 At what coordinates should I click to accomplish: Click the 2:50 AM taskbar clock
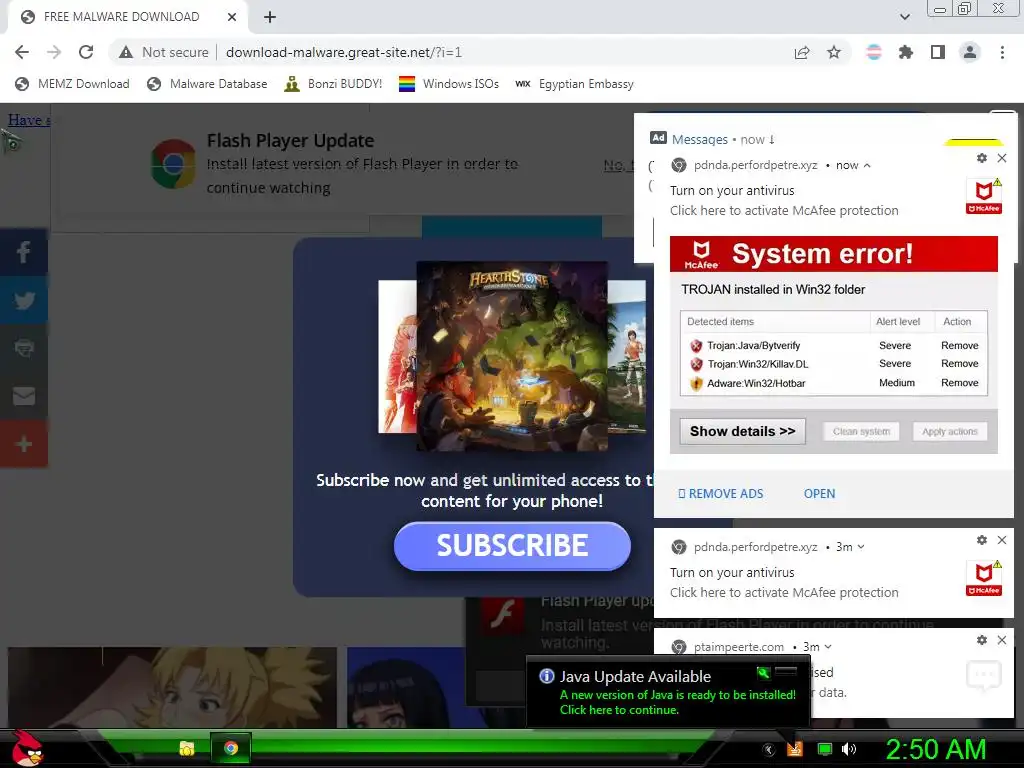935,749
